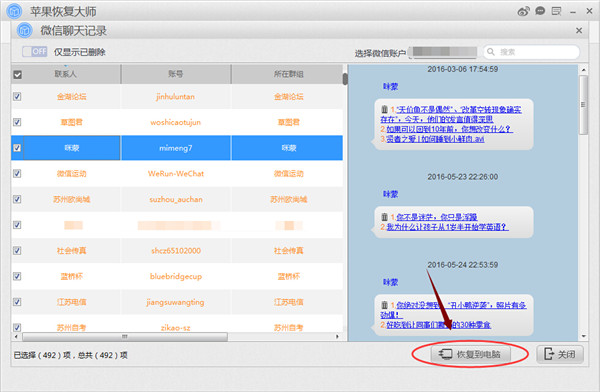Open the chat feedback bubble icon

click(x=540, y=11)
